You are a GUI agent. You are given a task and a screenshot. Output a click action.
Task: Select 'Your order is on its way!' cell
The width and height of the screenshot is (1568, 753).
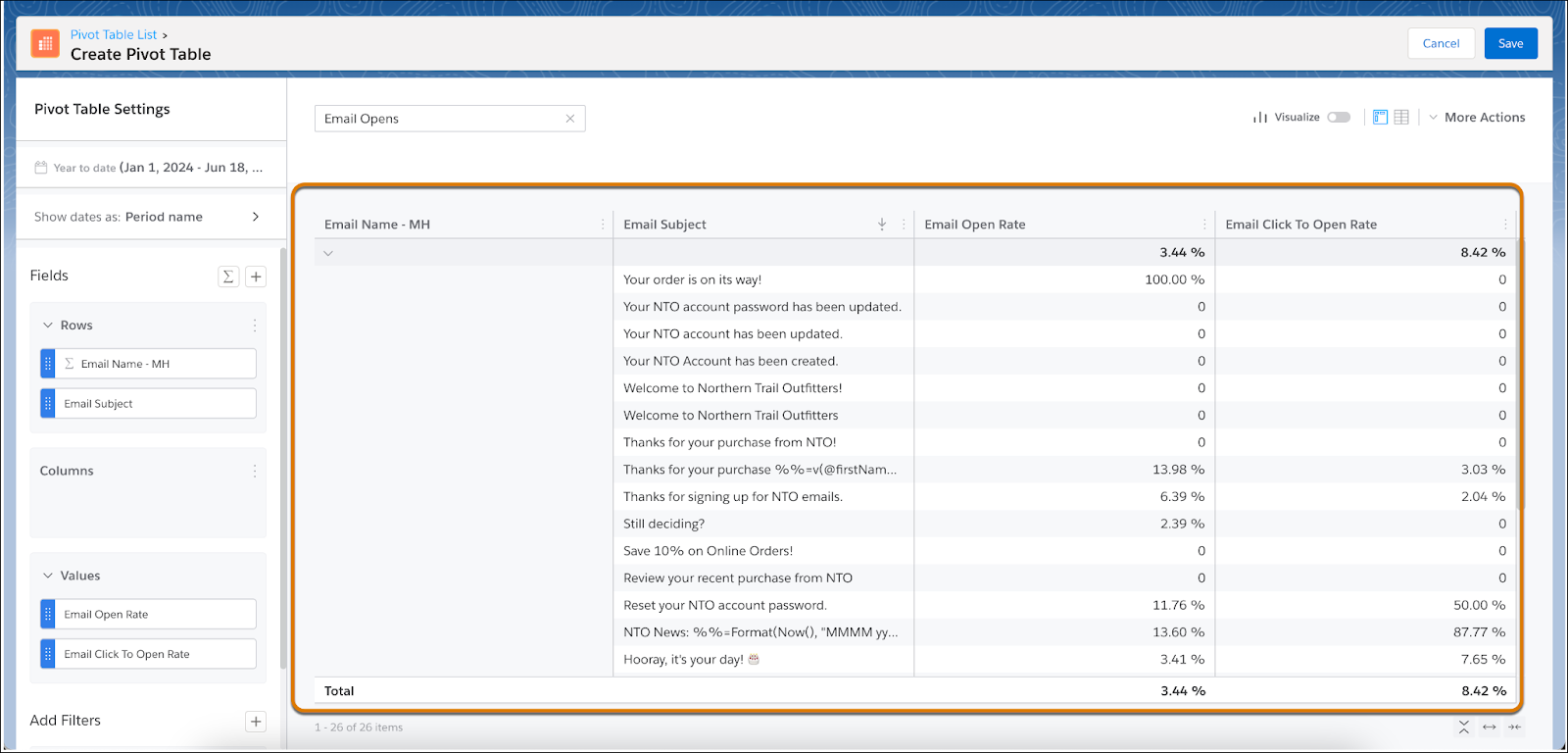763,279
